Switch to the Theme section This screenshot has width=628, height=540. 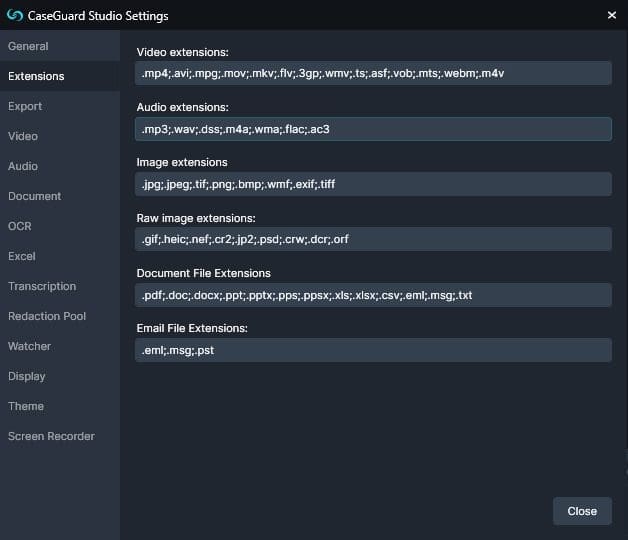pyautogui.click(x=60, y=406)
